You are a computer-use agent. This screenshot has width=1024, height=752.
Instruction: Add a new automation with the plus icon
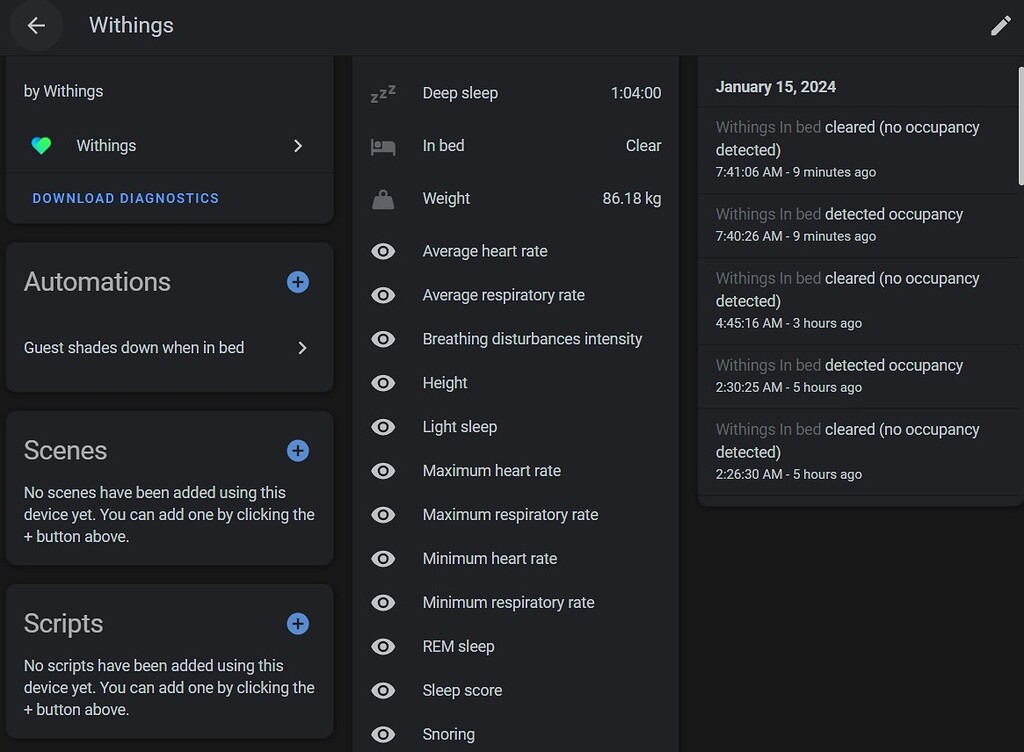point(297,282)
